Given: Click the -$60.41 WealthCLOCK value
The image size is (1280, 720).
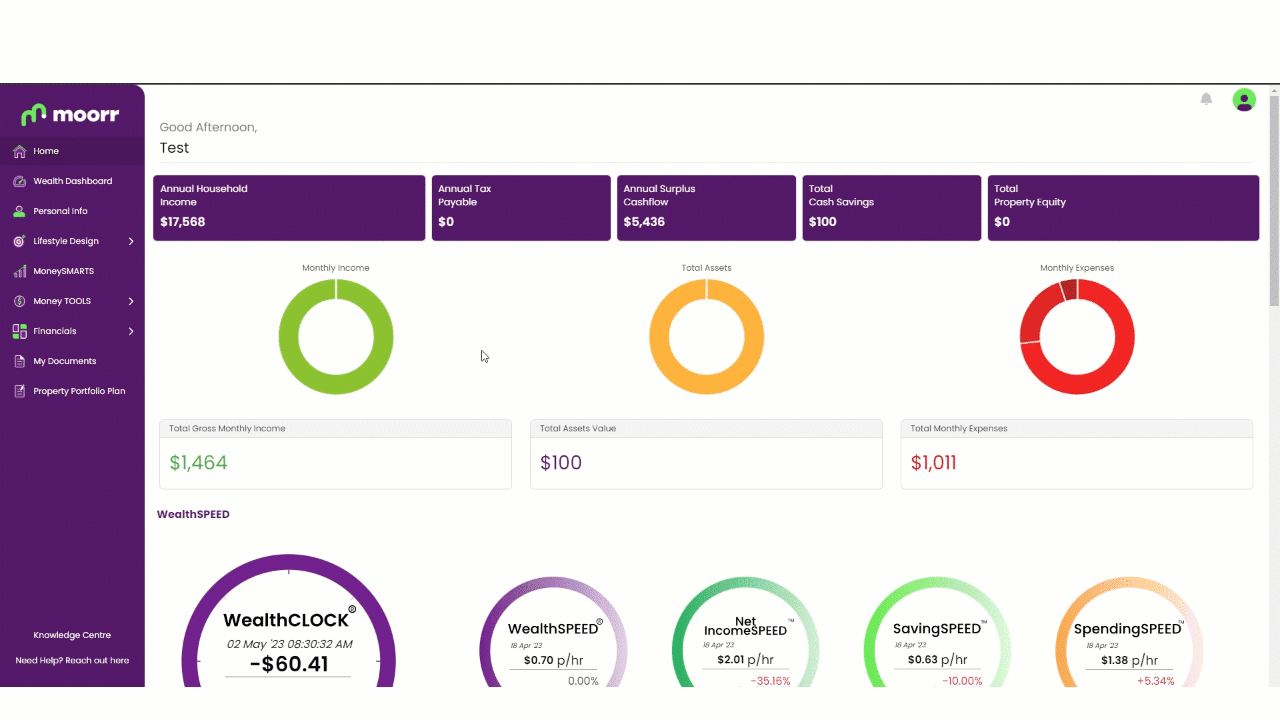Looking at the screenshot, I should (x=288, y=663).
